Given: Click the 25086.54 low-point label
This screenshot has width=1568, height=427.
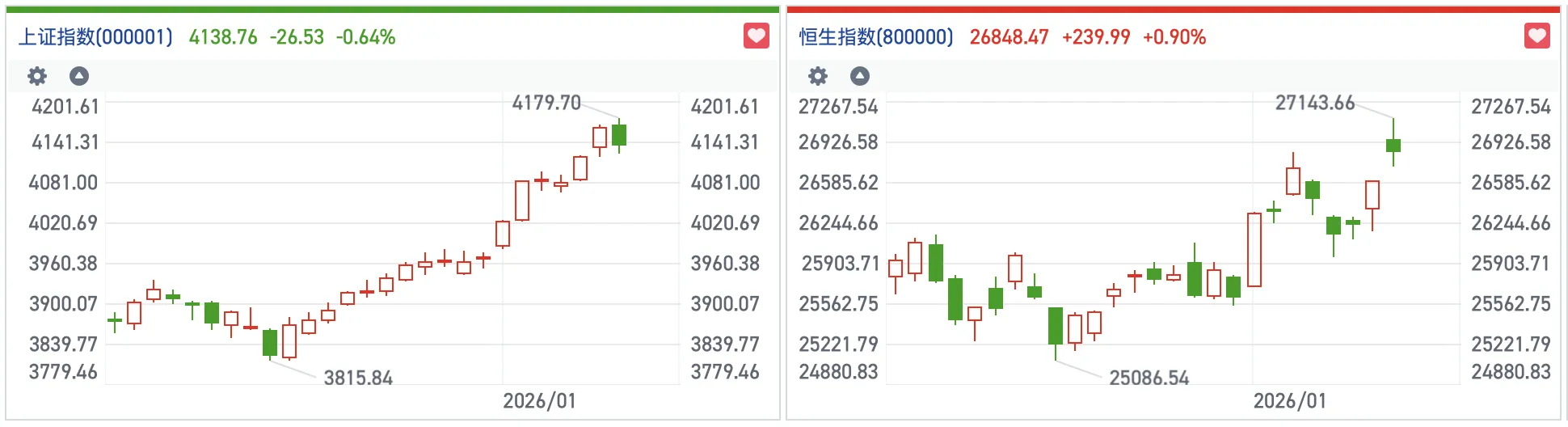Looking at the screenshot, I should pyautogui.click(x=1149, y=378).
